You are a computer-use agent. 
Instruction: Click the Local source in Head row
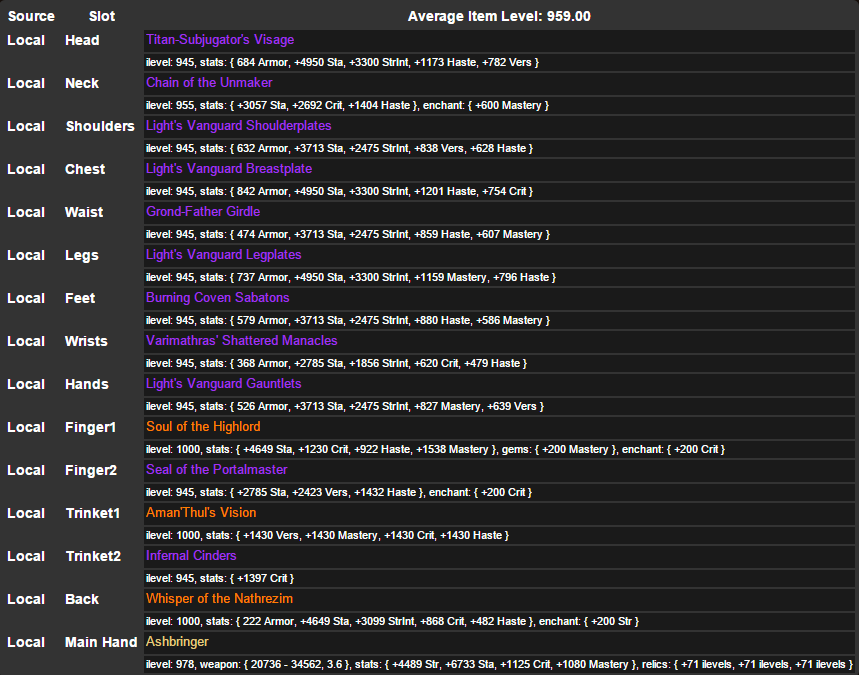click(26, 41)
